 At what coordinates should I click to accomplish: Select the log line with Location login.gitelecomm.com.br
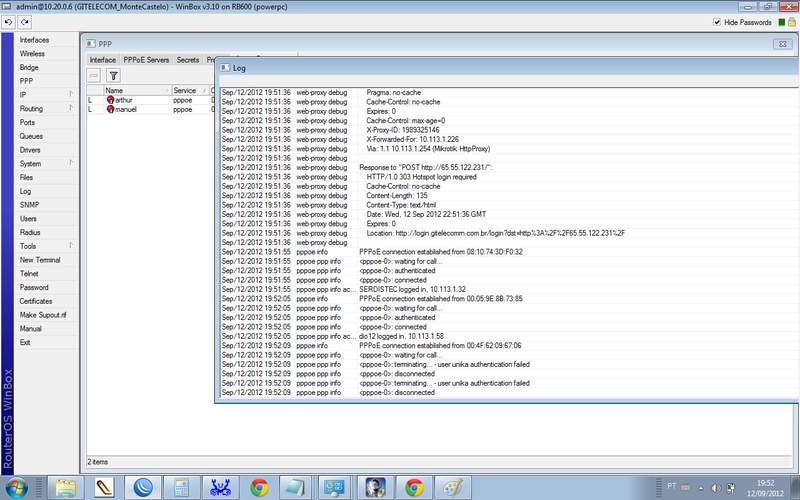tap(495, 233)
